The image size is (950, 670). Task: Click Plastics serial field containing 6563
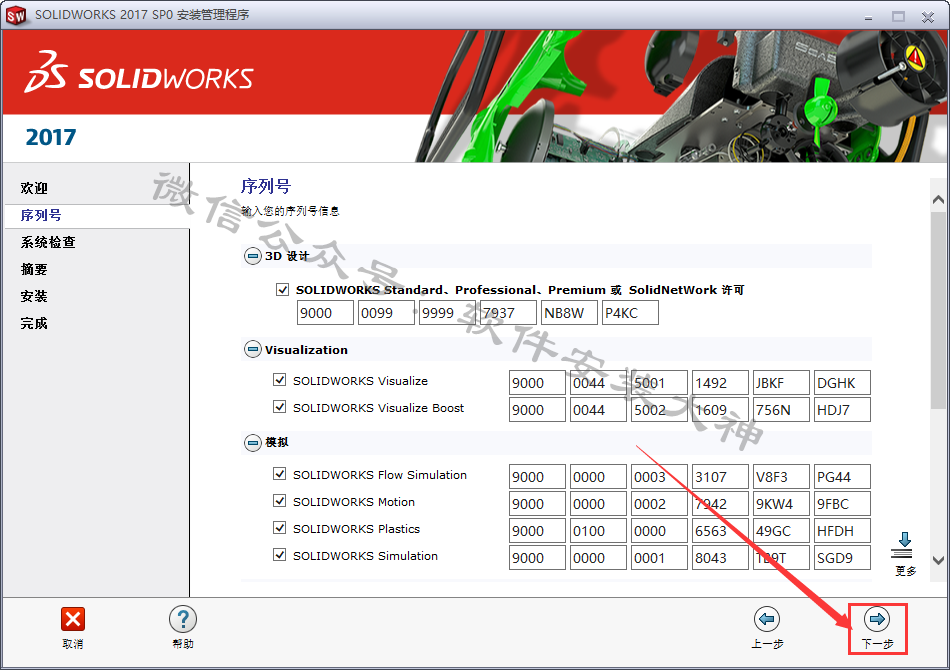point(720,531)
